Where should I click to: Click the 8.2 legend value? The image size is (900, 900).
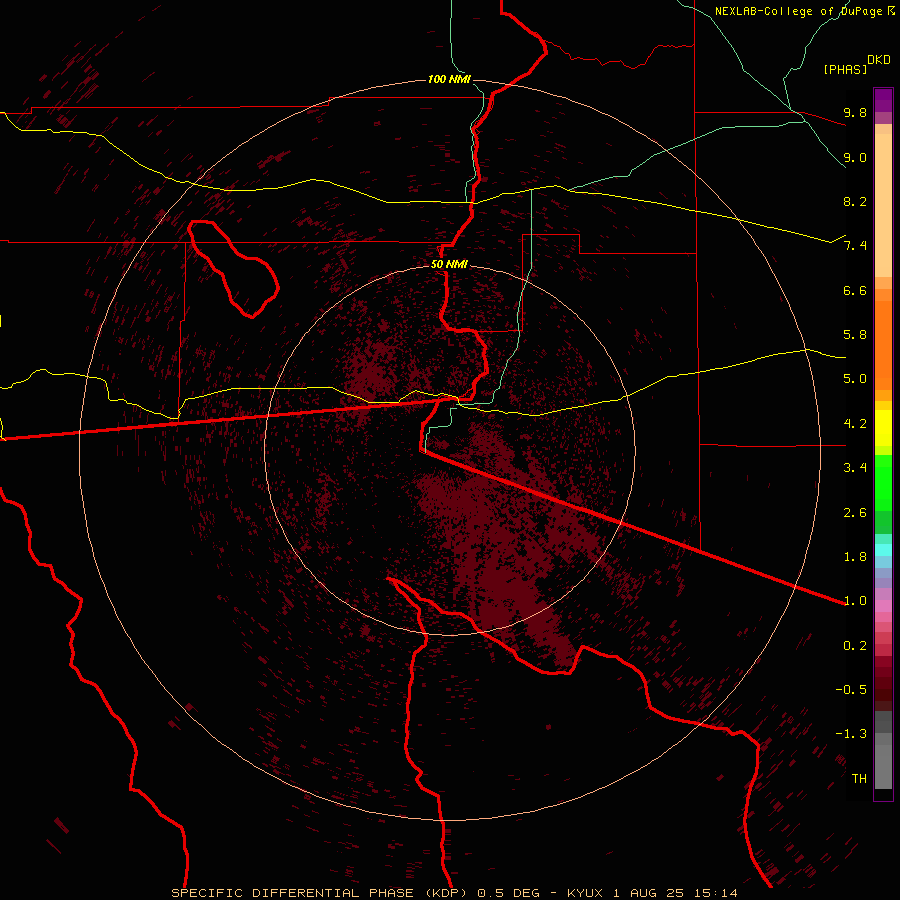click(855, 201)
